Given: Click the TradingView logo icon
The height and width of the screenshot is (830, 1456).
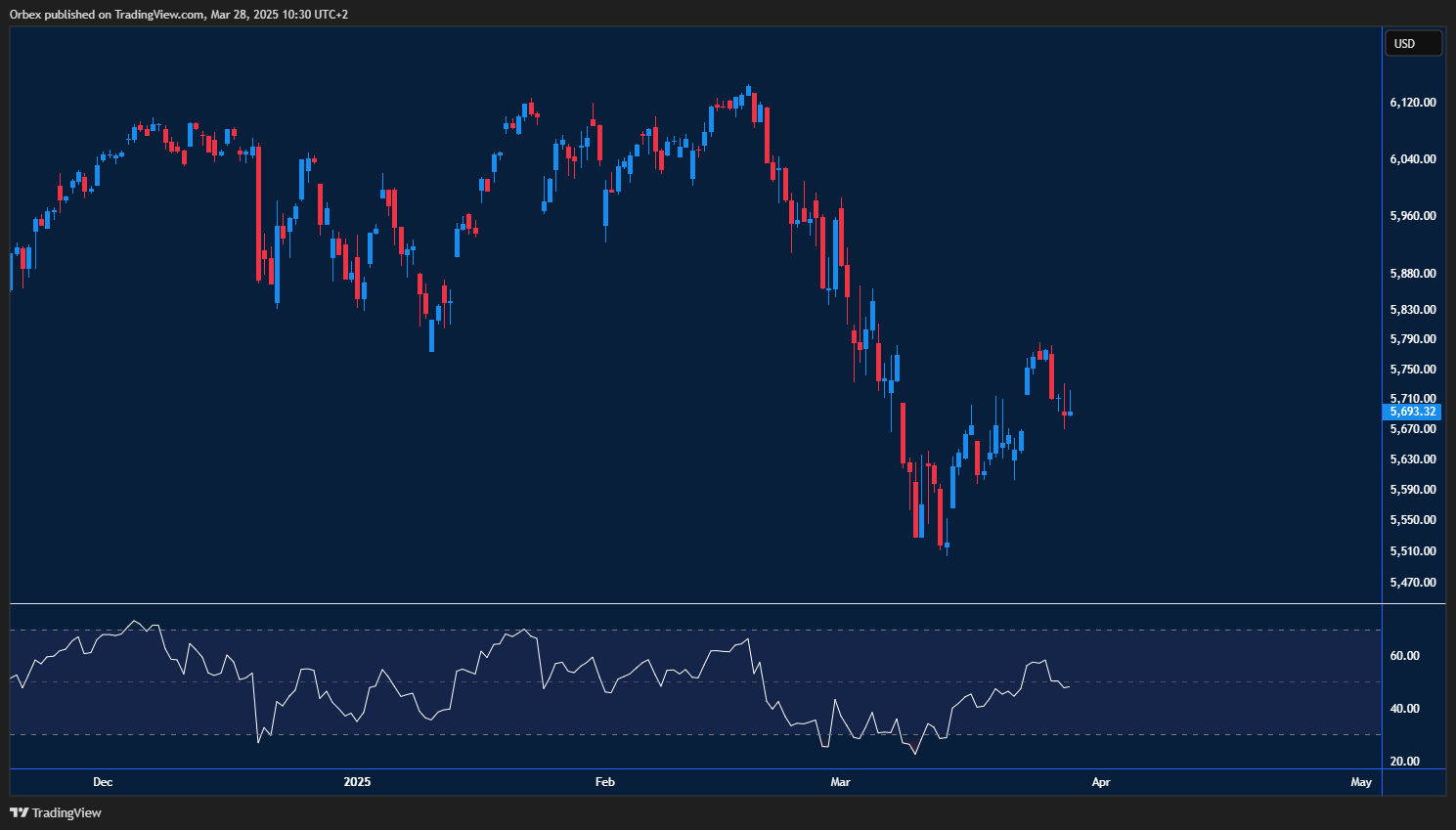Looking at the screenshot, I should (x=20, y=812).
